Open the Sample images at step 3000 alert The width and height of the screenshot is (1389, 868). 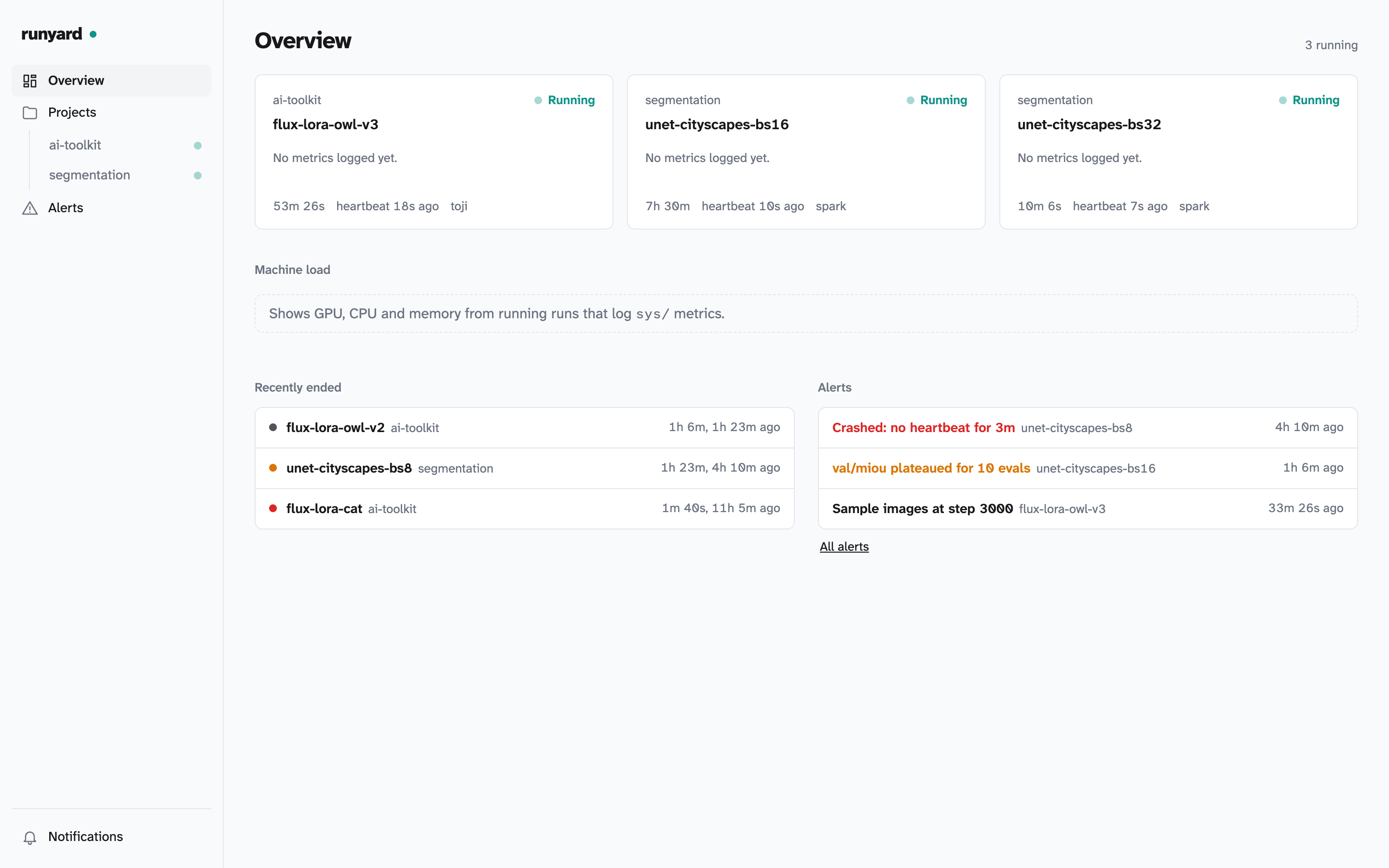(x=1088, y=509)
